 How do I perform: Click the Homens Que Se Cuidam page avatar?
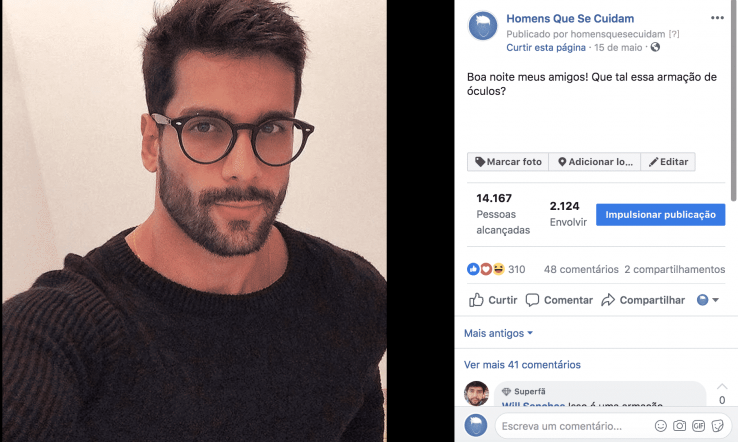(x=482, y=26)
